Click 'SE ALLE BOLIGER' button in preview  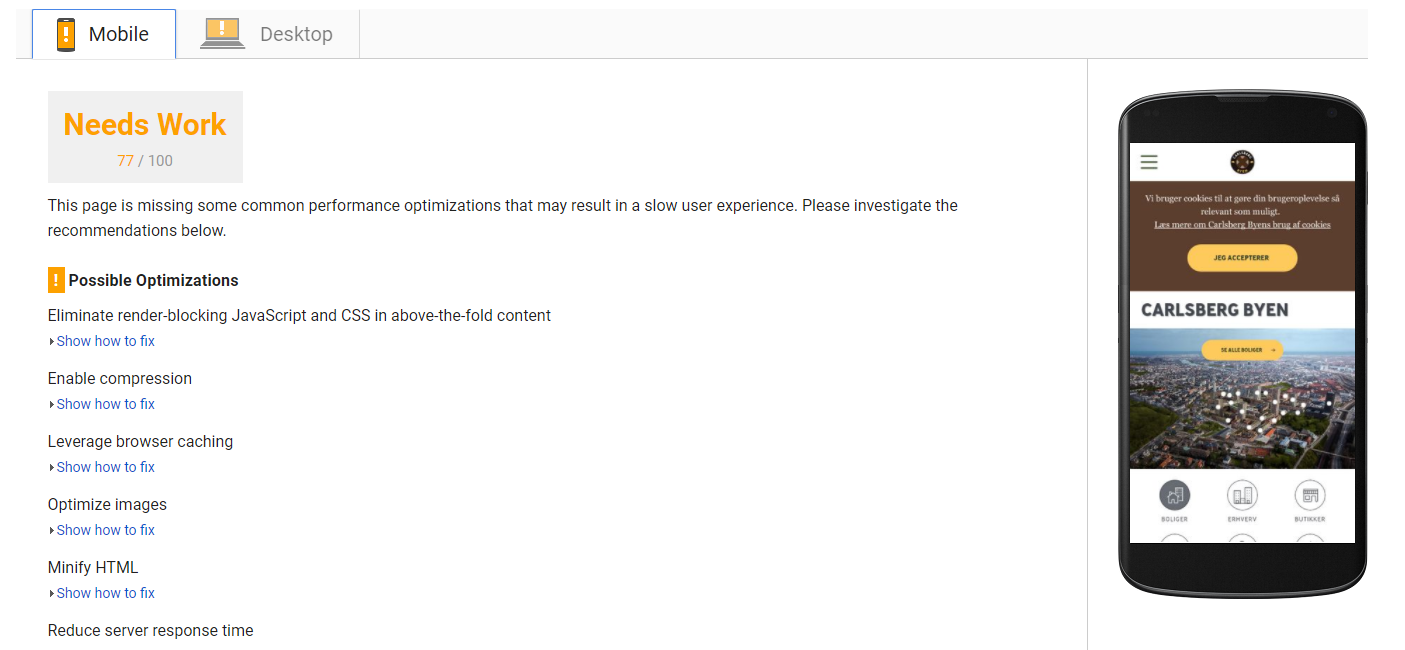tap(1242, 350)
